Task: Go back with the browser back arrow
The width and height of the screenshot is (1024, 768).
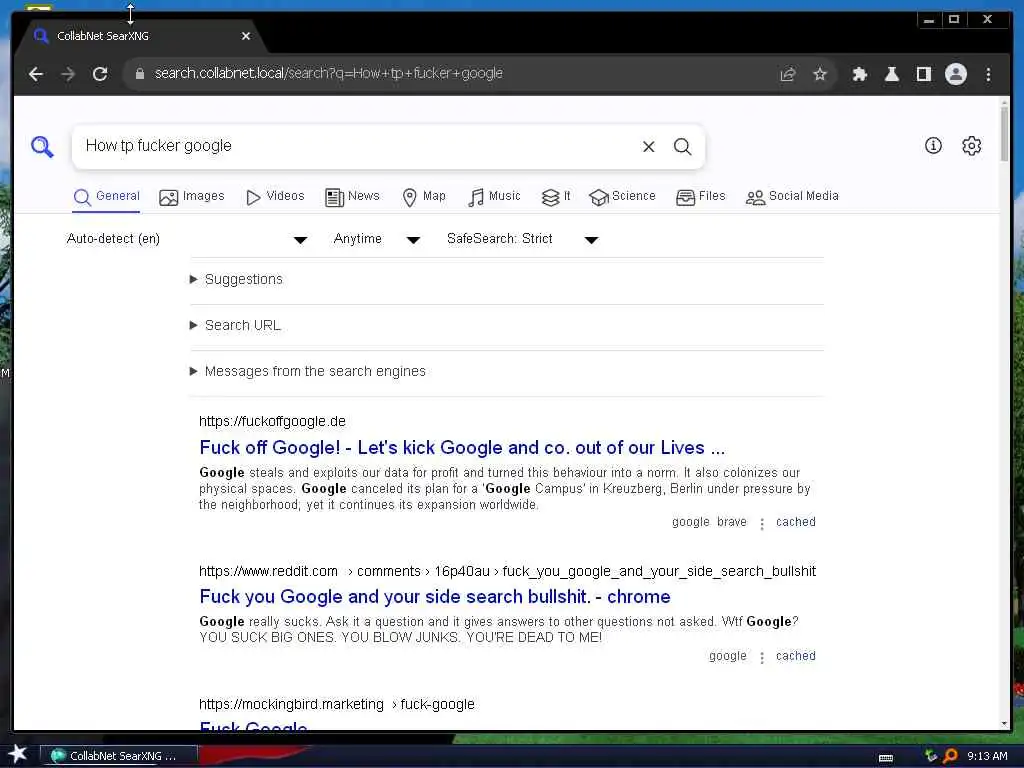Action: pyautogui.click(x=36, y=74)
